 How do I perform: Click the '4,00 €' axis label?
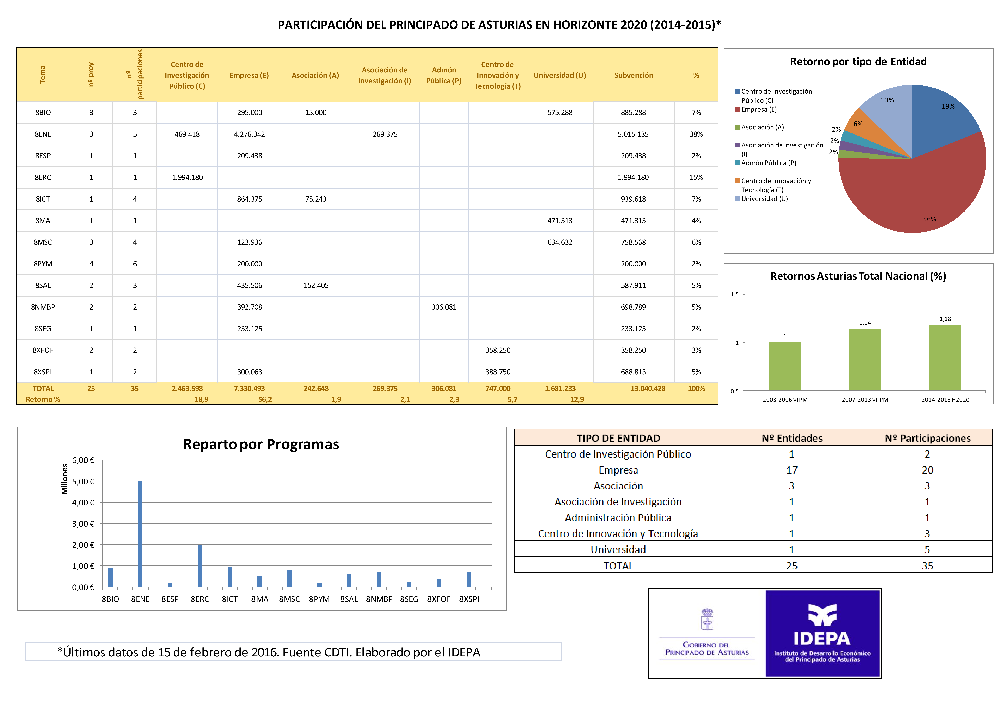click(84, 502)
